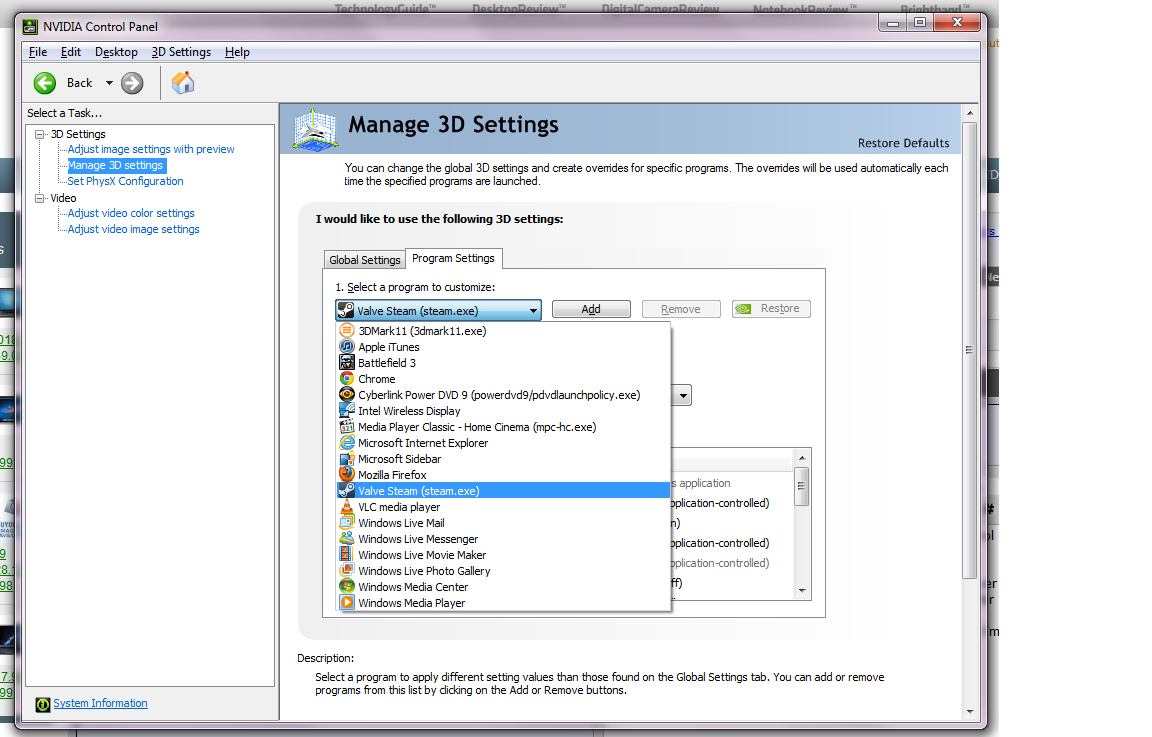
Task: Click the Windows Live Mail icon
Action: [x=347, y=523]
